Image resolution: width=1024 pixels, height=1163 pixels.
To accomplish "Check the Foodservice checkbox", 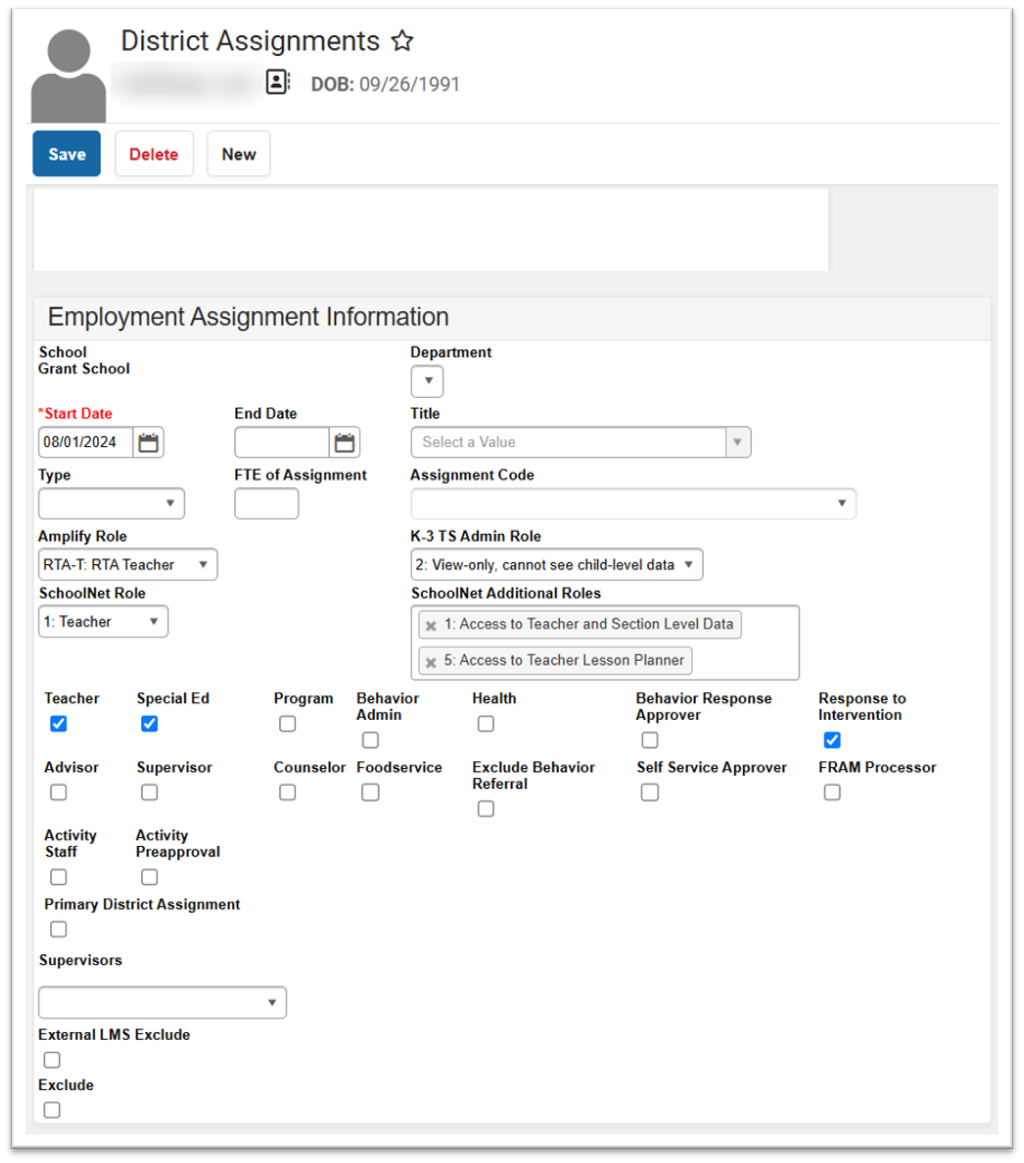I will pyautogui.click(x=370, y=793).
